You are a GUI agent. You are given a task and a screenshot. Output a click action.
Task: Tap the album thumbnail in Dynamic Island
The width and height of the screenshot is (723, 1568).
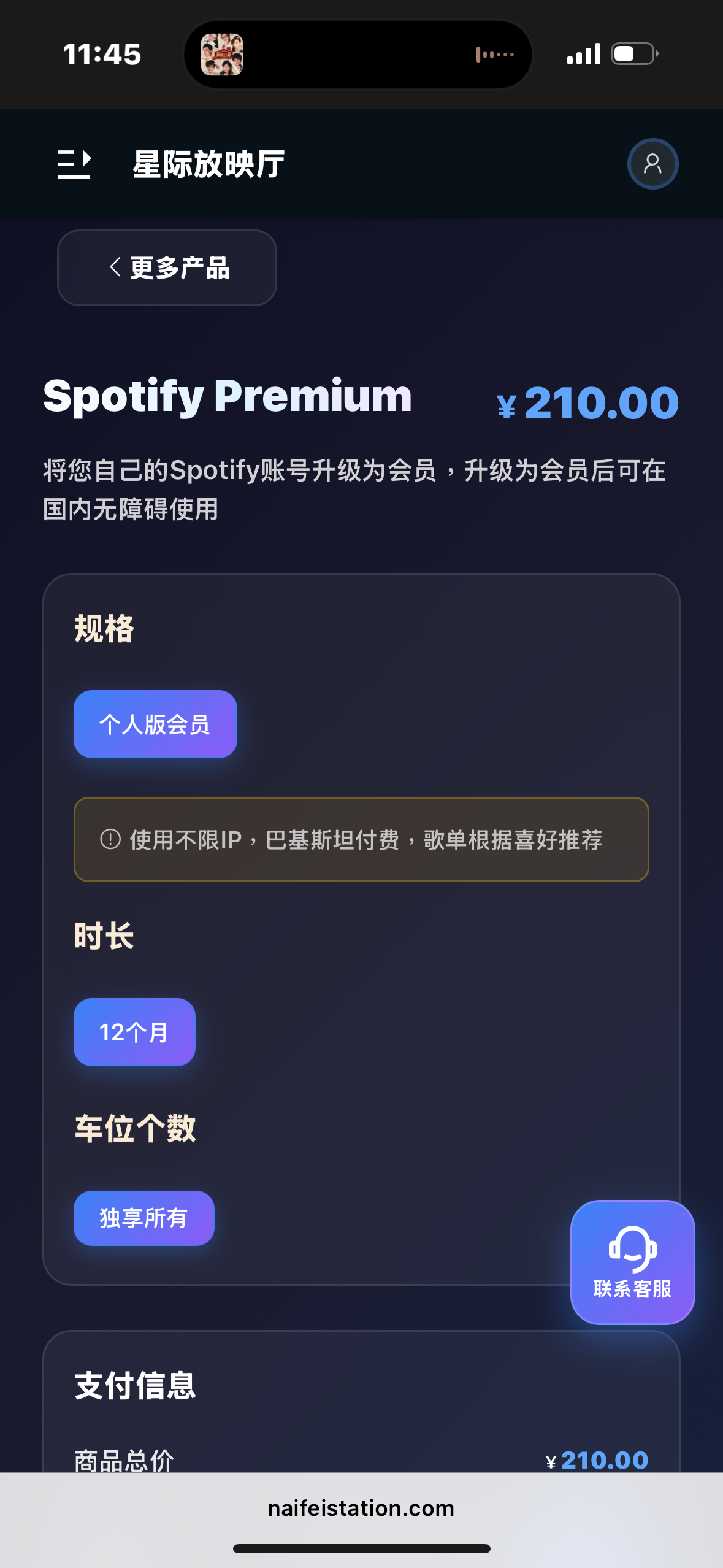tap(222, 55)
